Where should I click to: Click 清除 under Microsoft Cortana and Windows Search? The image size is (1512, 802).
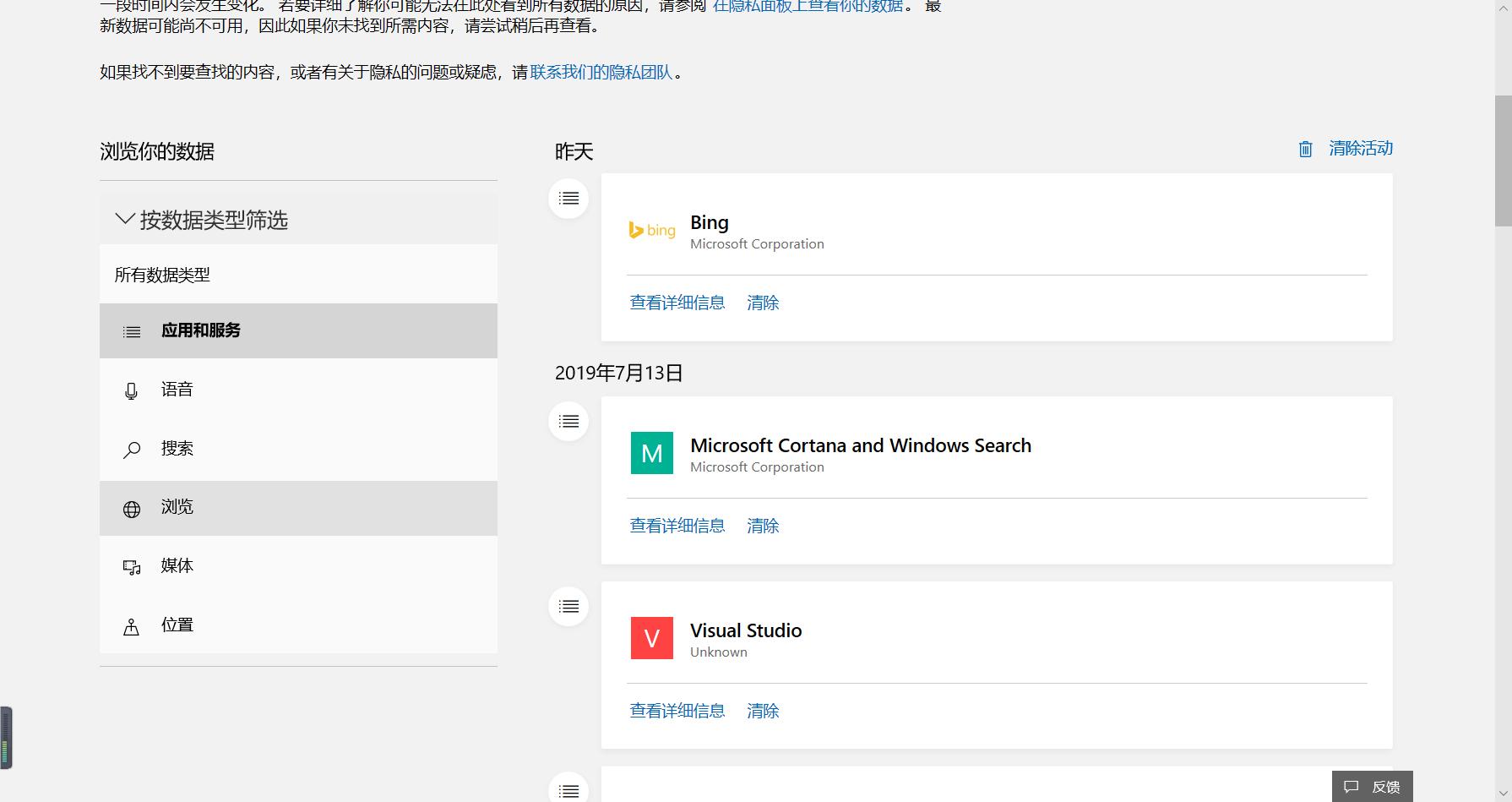762,525
